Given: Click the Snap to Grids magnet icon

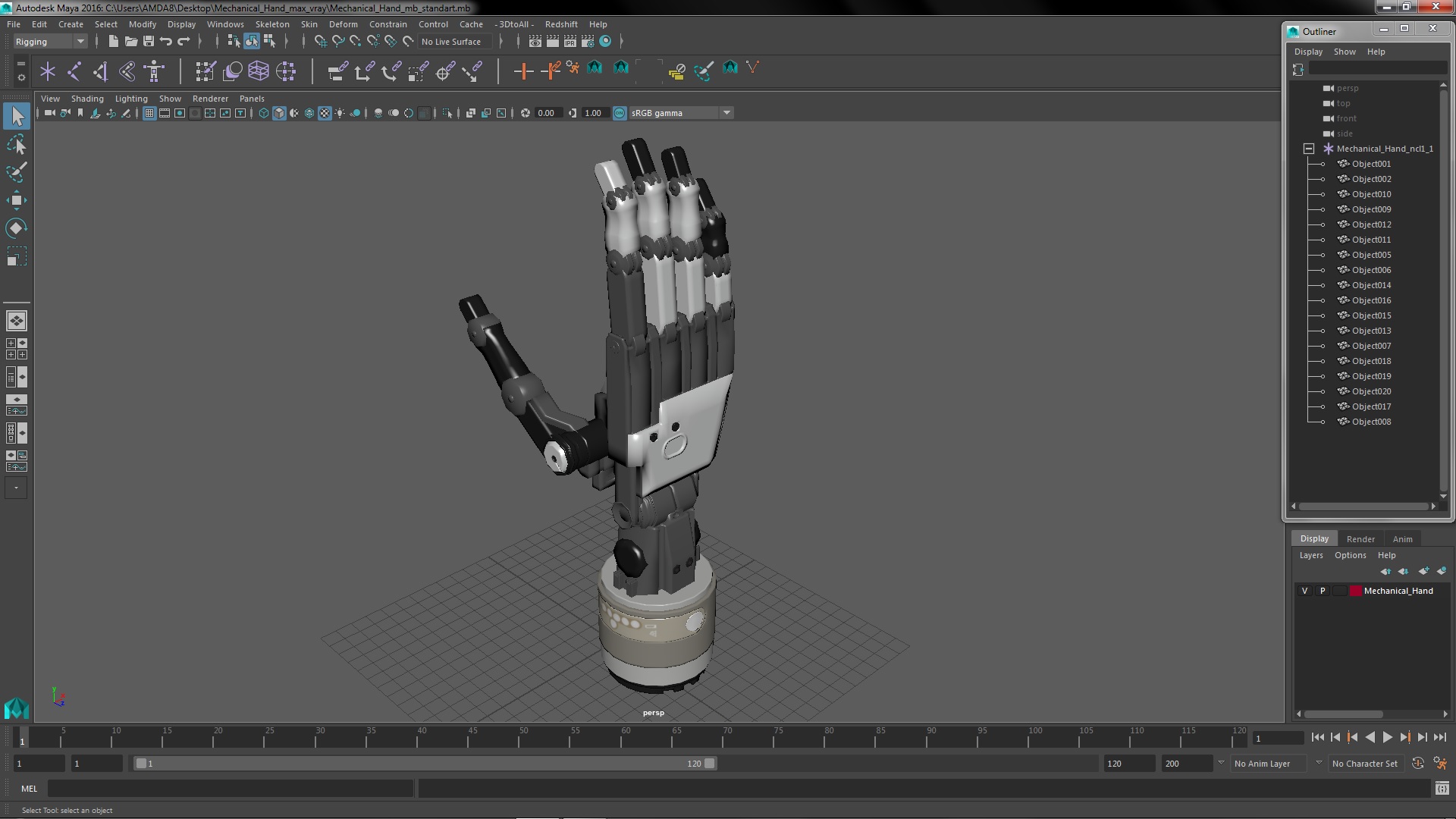Looking at the screenshot, I should 320,41.
